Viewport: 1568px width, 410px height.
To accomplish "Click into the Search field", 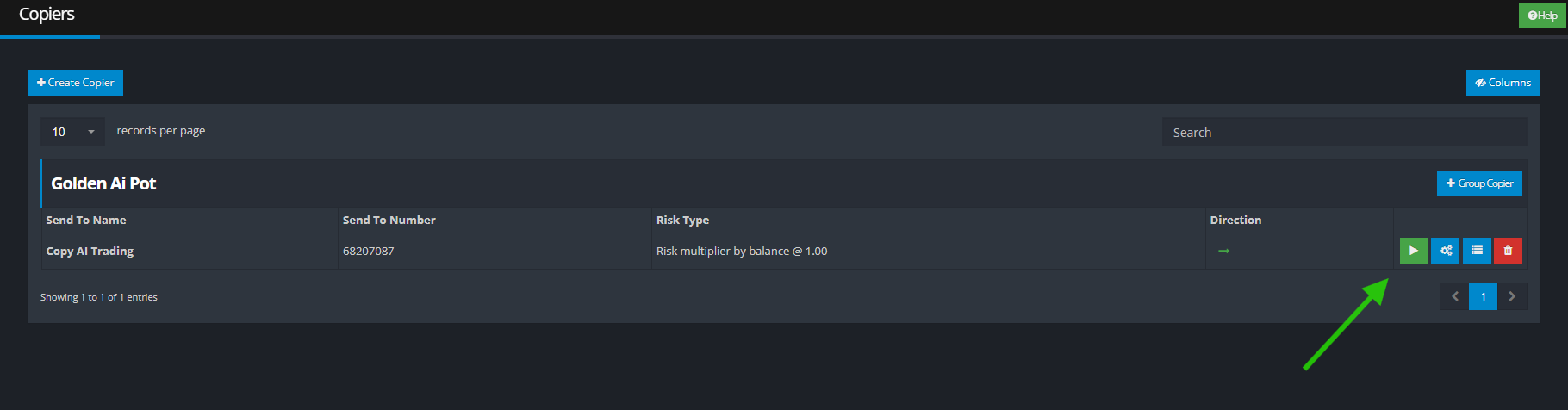I will 1344,133.
